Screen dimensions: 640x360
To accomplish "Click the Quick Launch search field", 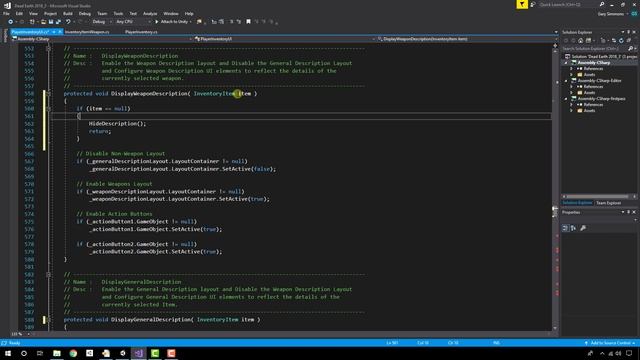I will pos(567,4).
